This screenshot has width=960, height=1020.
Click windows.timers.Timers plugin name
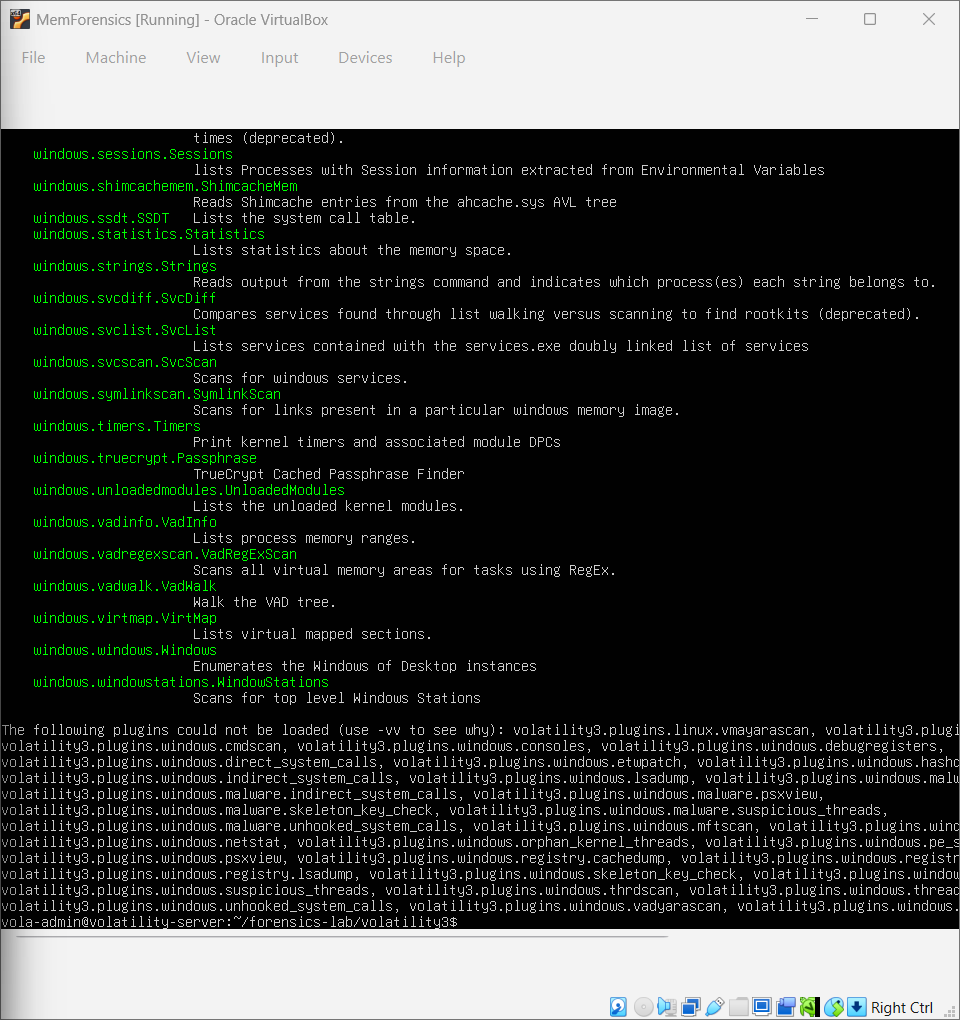point(117,426)
